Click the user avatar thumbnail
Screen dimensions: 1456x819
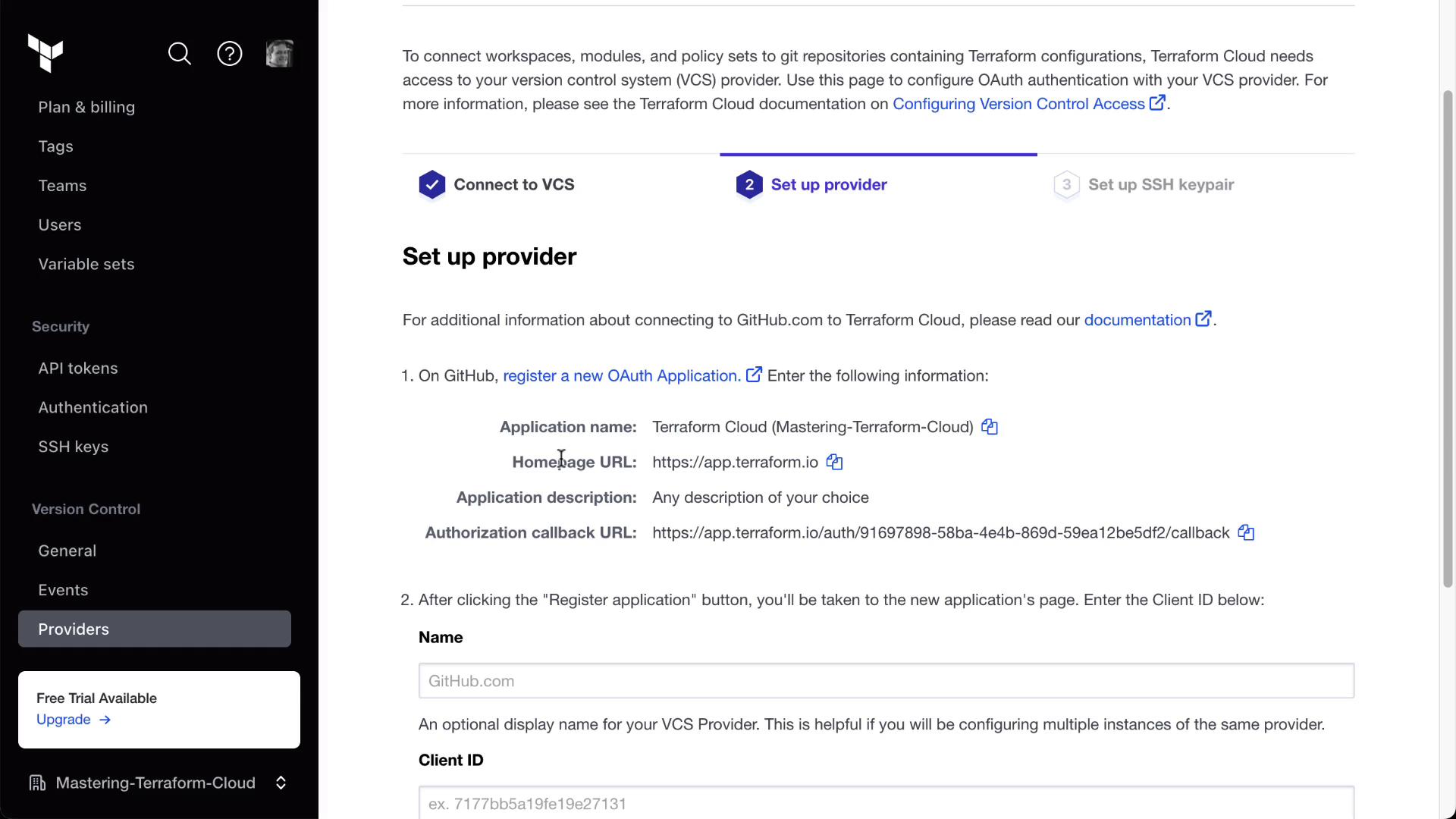(280, 54)
